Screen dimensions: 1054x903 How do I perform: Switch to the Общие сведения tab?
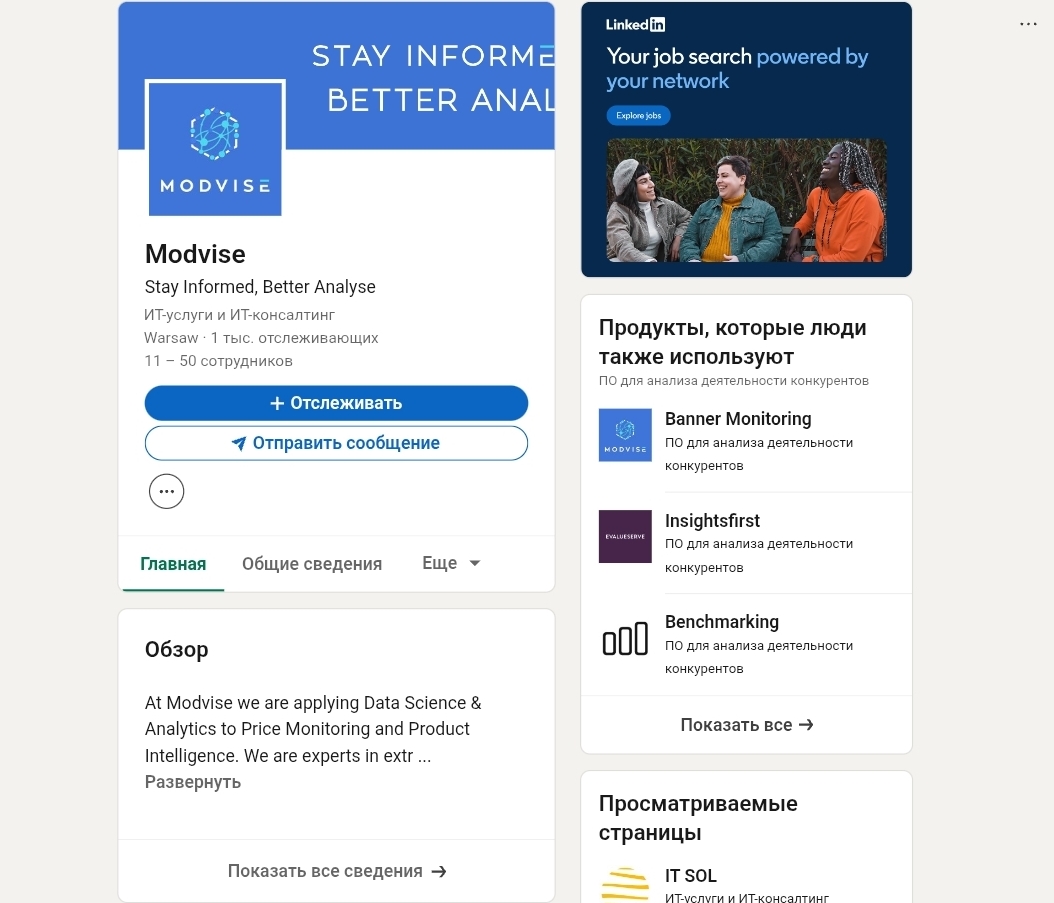click(312, 563)
